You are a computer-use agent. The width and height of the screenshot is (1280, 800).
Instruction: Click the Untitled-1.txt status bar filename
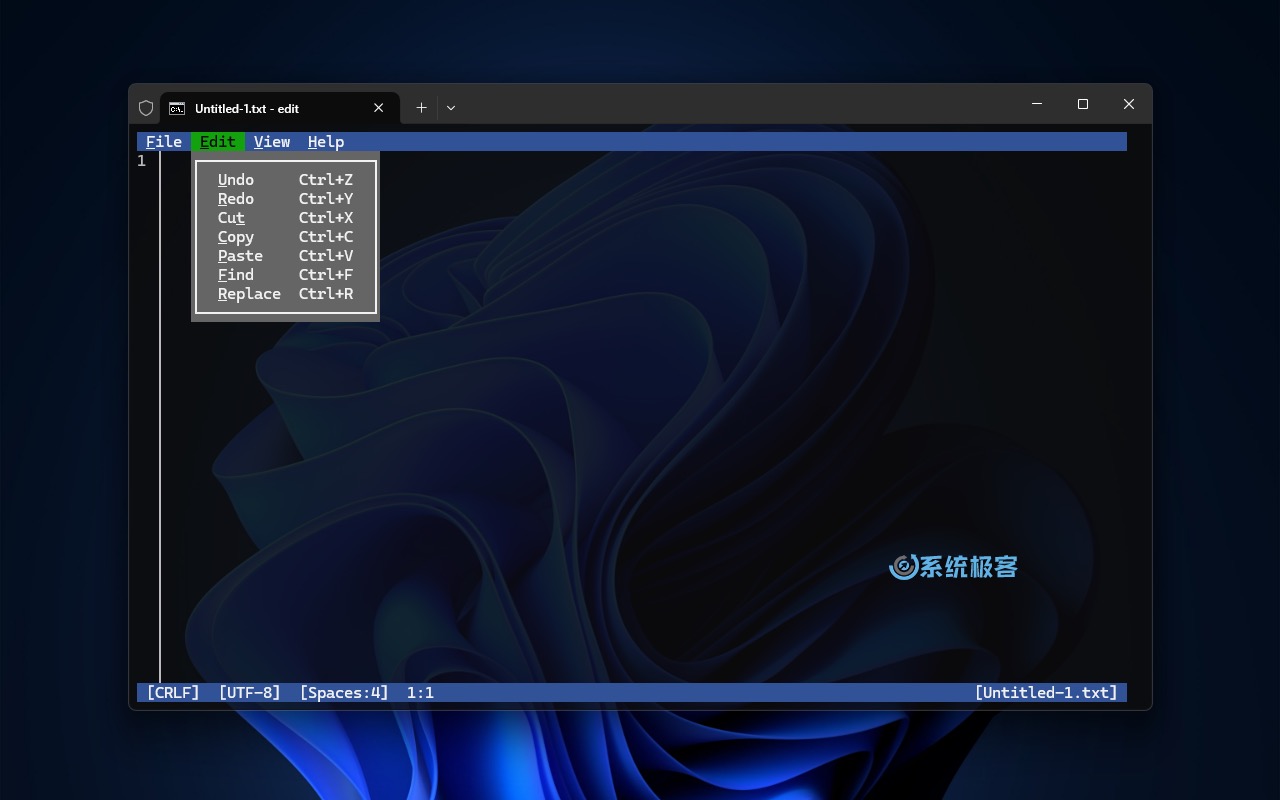pos(1046,692)
